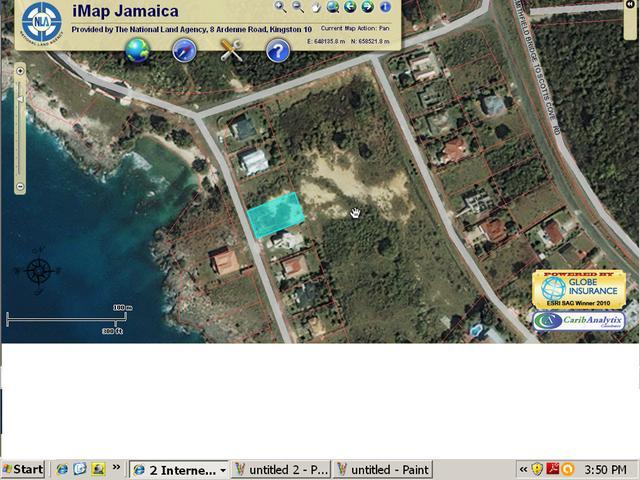This screenshot has height=480, width=640.
Task: Go to previous map extent (green back arrow)
Action: (x=350, y=7)
